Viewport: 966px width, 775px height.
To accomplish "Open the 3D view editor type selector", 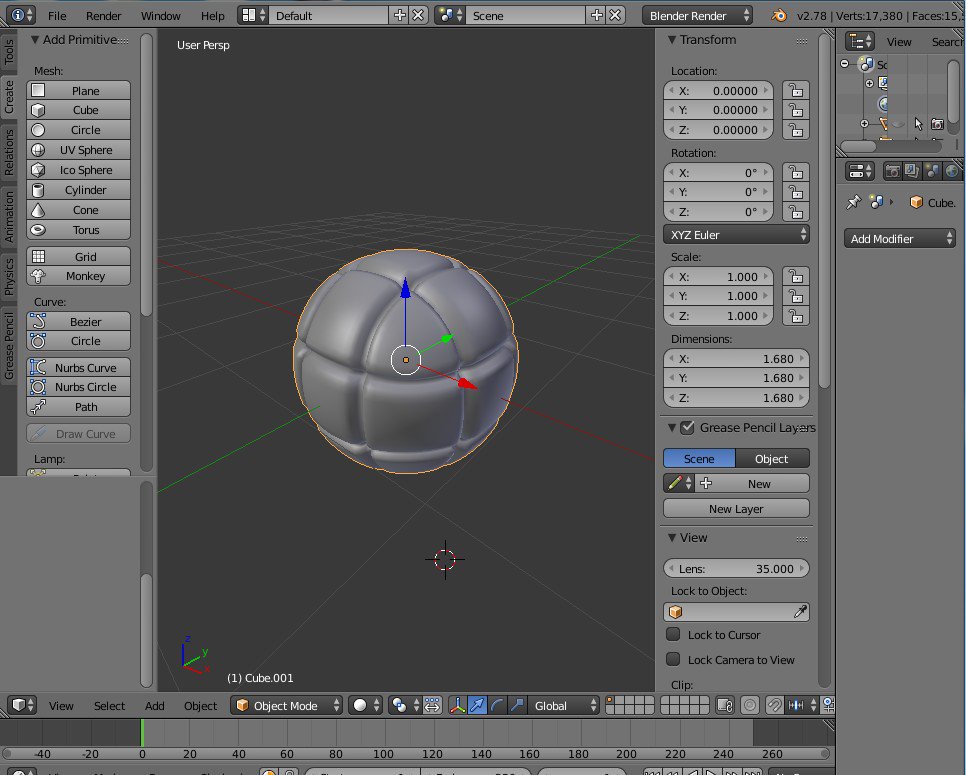I will pos(22,705).
